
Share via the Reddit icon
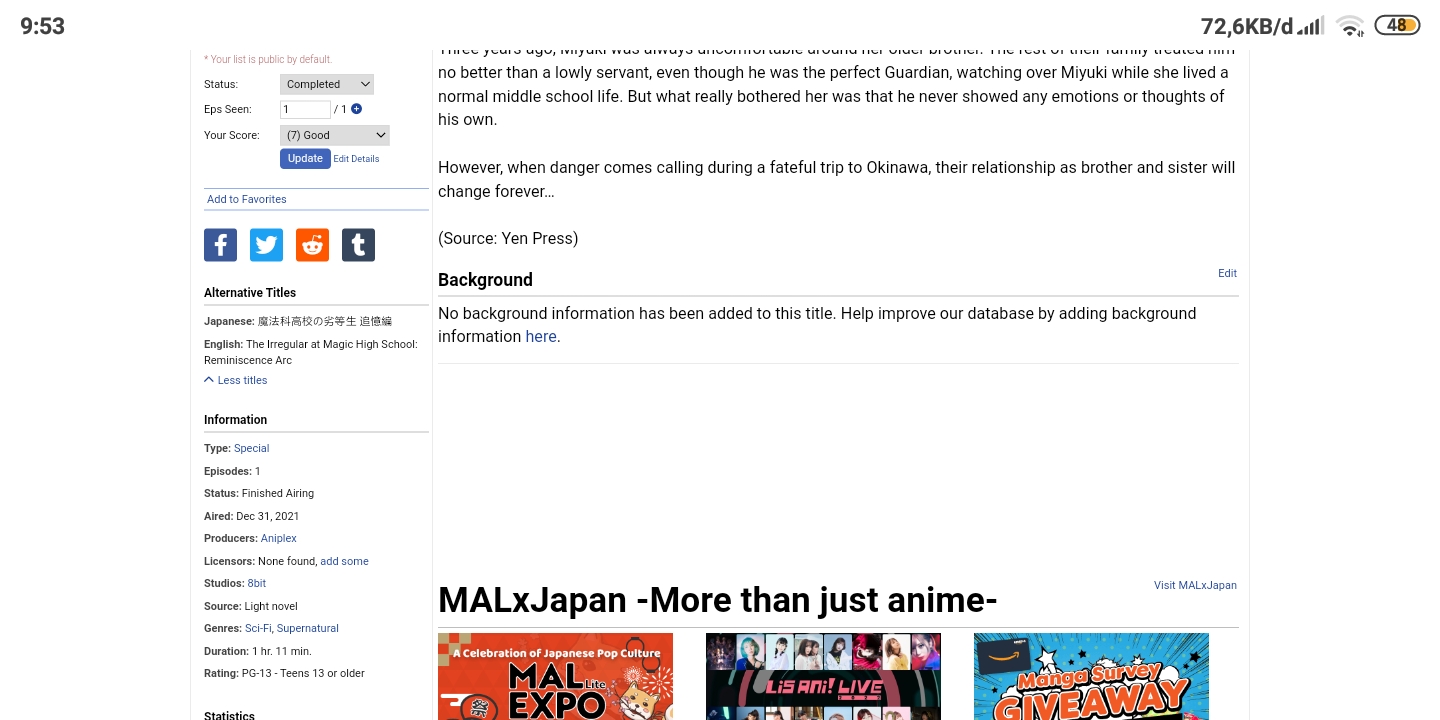tap(312, 245)
